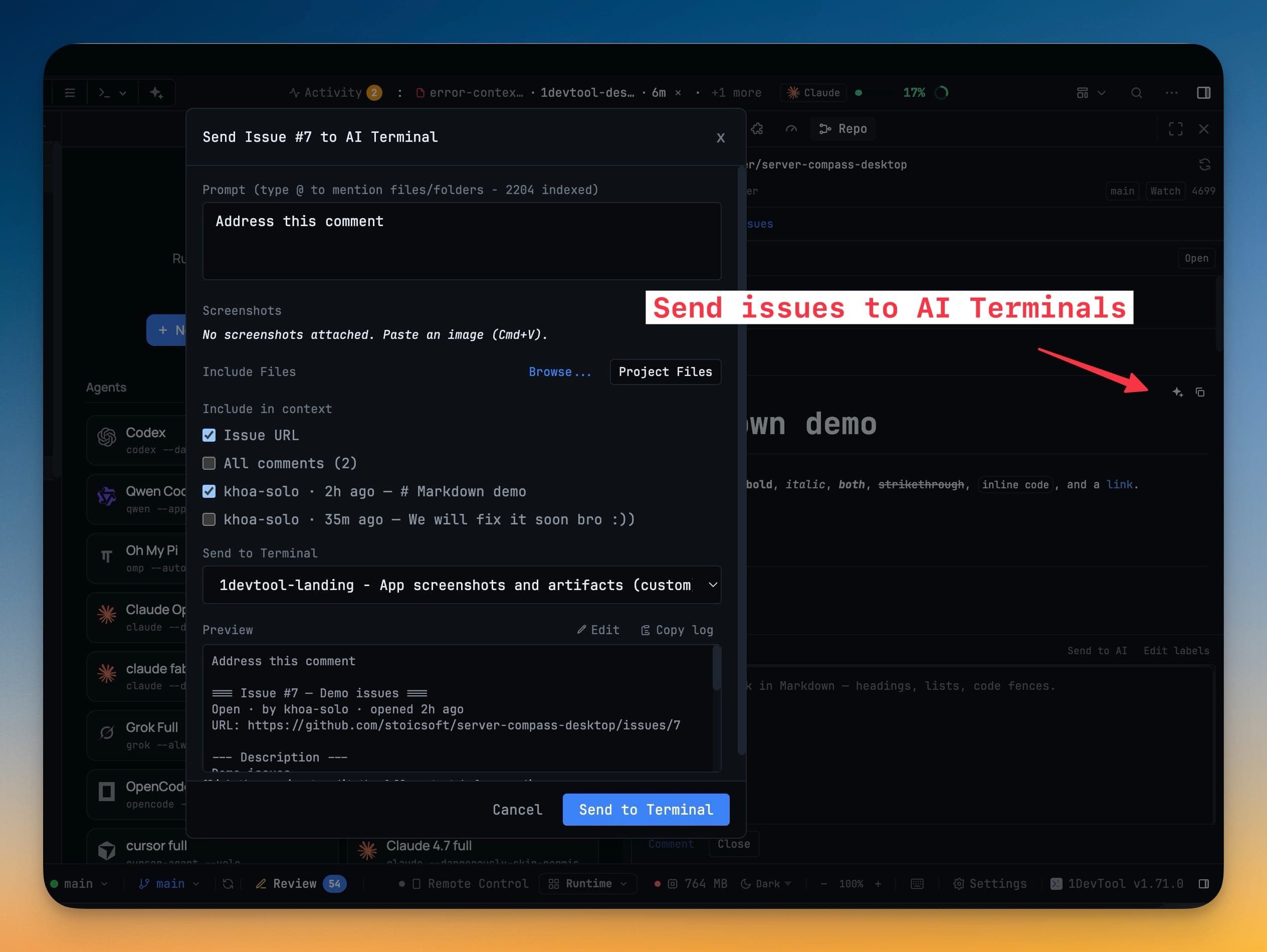Click the Watch badge in the repo header
The width and height of the screenshot is (1267, 952).
coord(1165,192)
